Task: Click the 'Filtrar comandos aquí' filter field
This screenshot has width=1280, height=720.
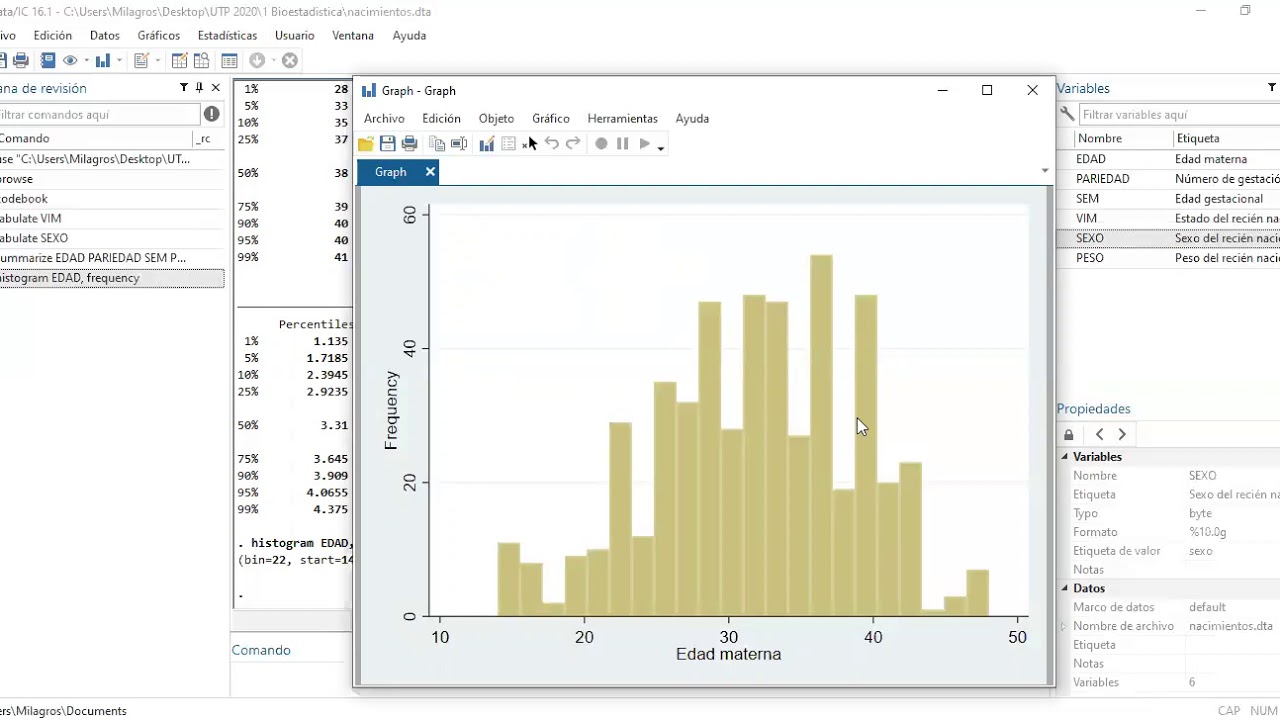Action: click(x=99, y=114)
